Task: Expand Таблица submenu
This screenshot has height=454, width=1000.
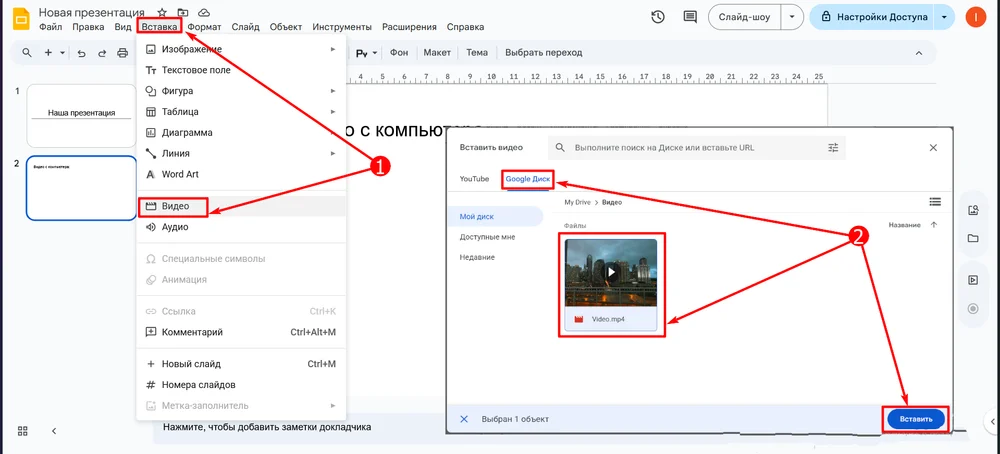Action: 333,112
